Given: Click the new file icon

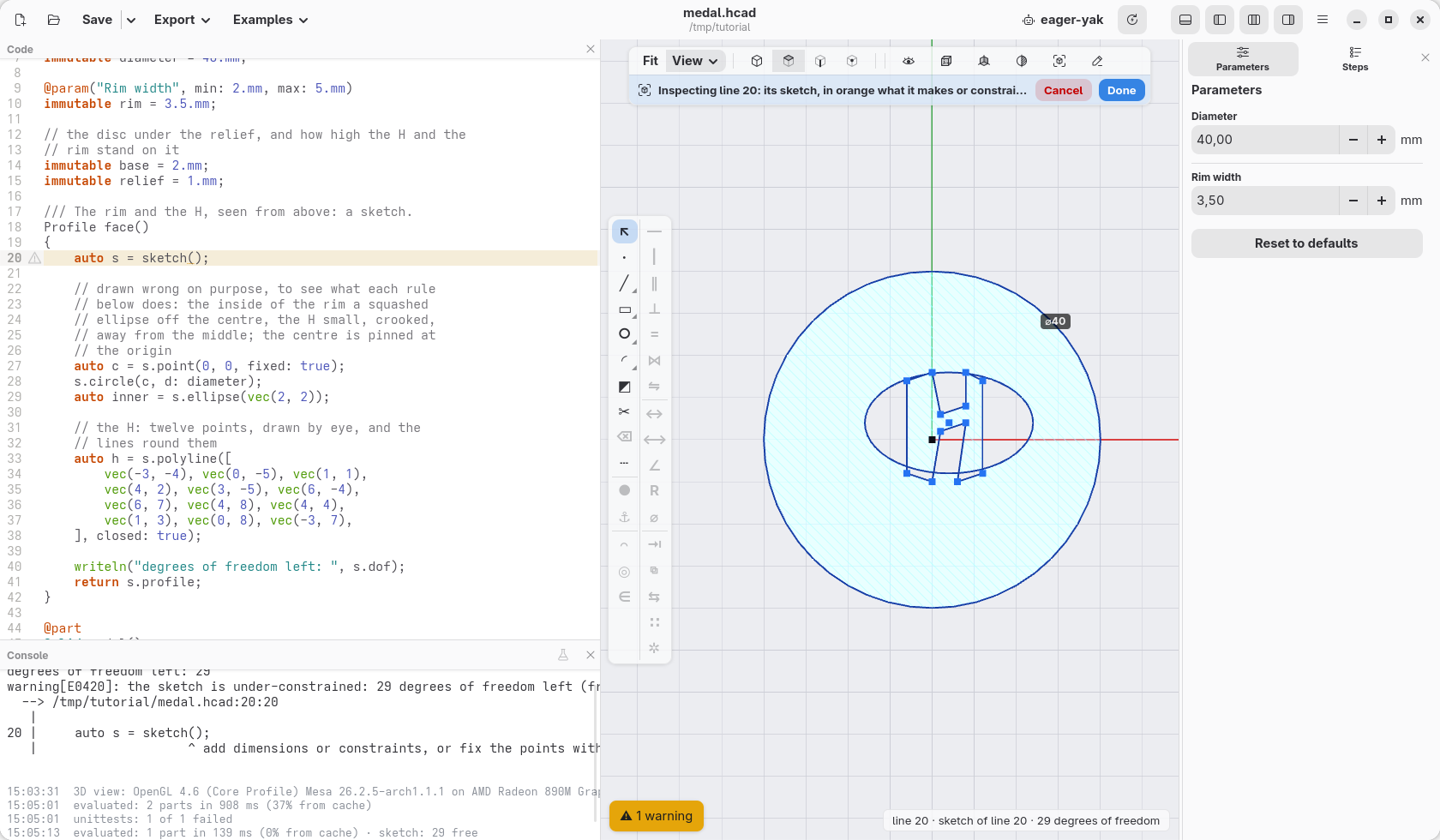Looking at the screenshot, I should point(21,20).
